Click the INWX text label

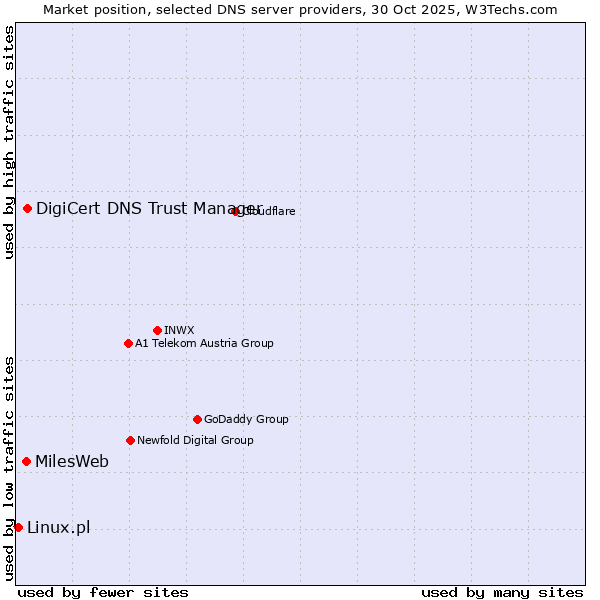tap(179, 330)
